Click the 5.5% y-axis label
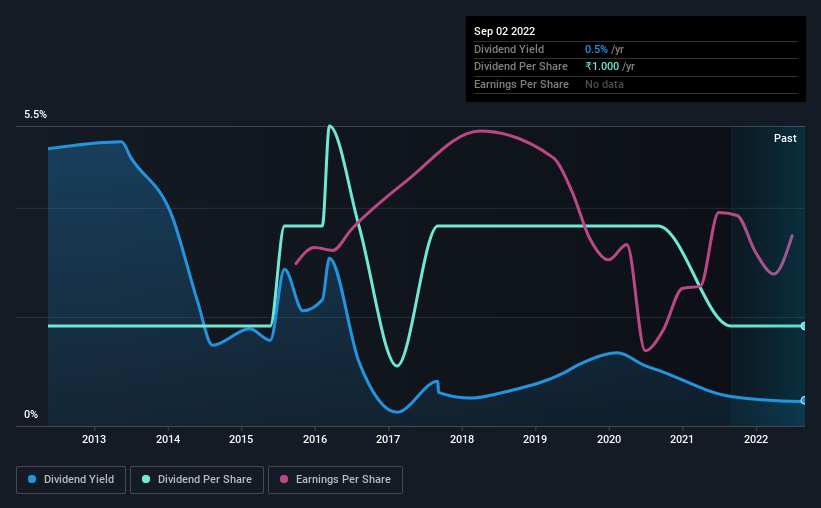Screen dimensions: 821x508 pos(35,114)
